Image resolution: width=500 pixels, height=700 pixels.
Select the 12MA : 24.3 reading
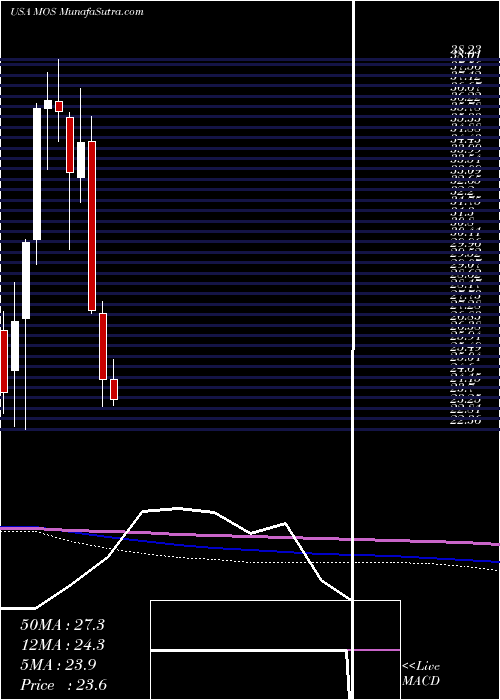[x=62, y=645]
